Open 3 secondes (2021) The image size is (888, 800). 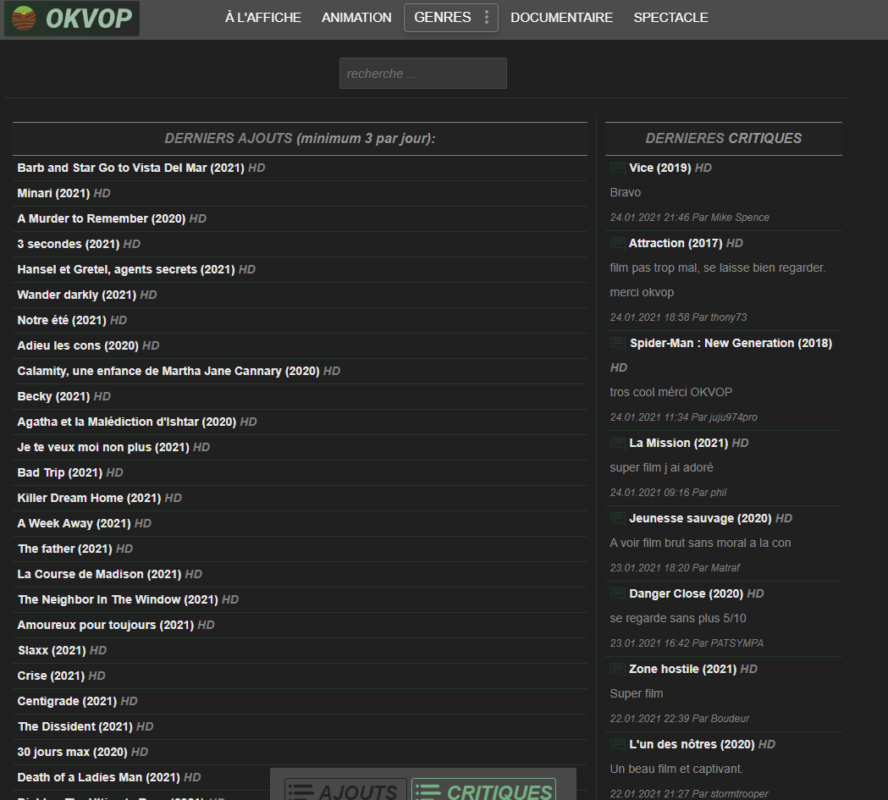(68, 244)
